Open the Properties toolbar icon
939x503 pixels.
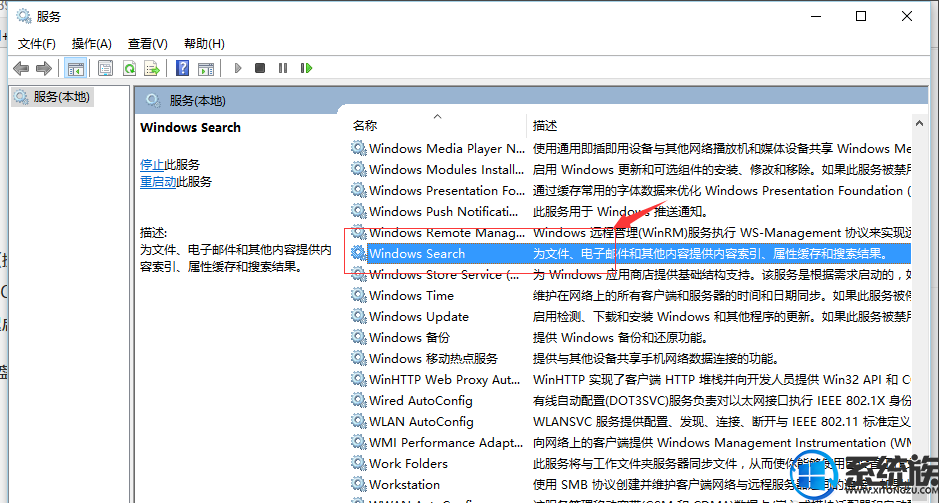click(x=105, y=68)
